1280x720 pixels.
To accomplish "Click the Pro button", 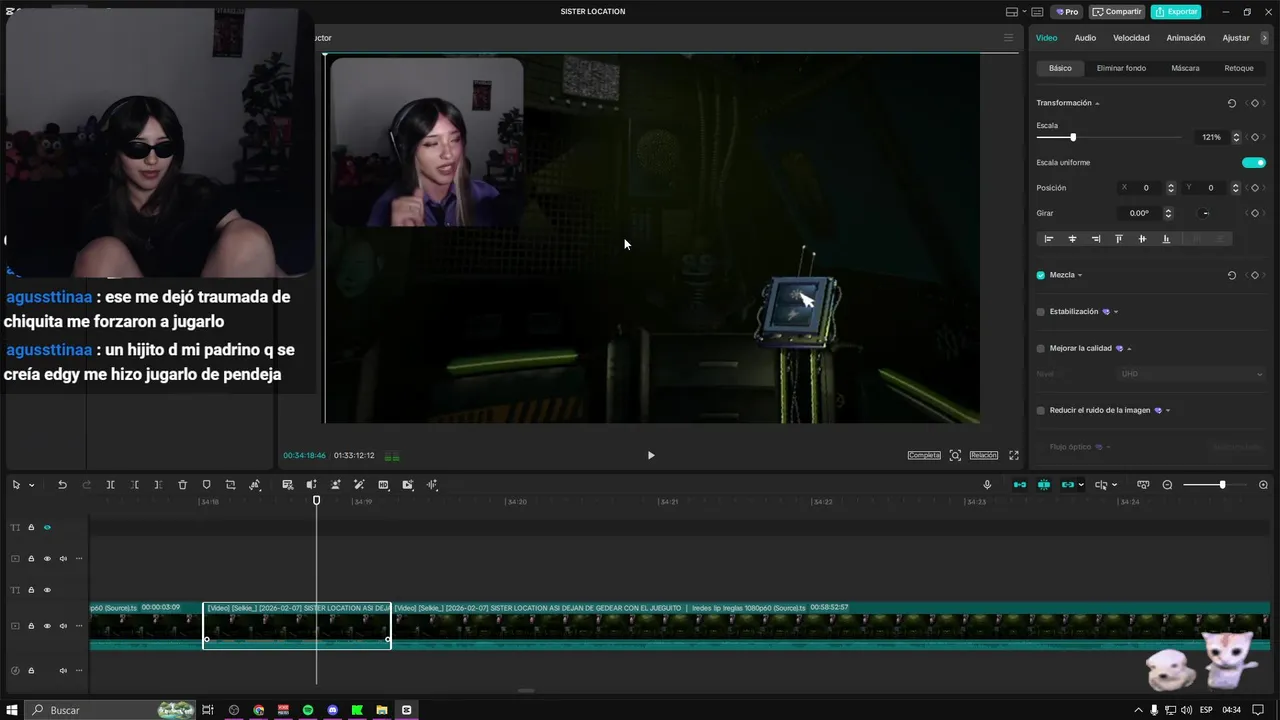I will [x=1066, y=12].
